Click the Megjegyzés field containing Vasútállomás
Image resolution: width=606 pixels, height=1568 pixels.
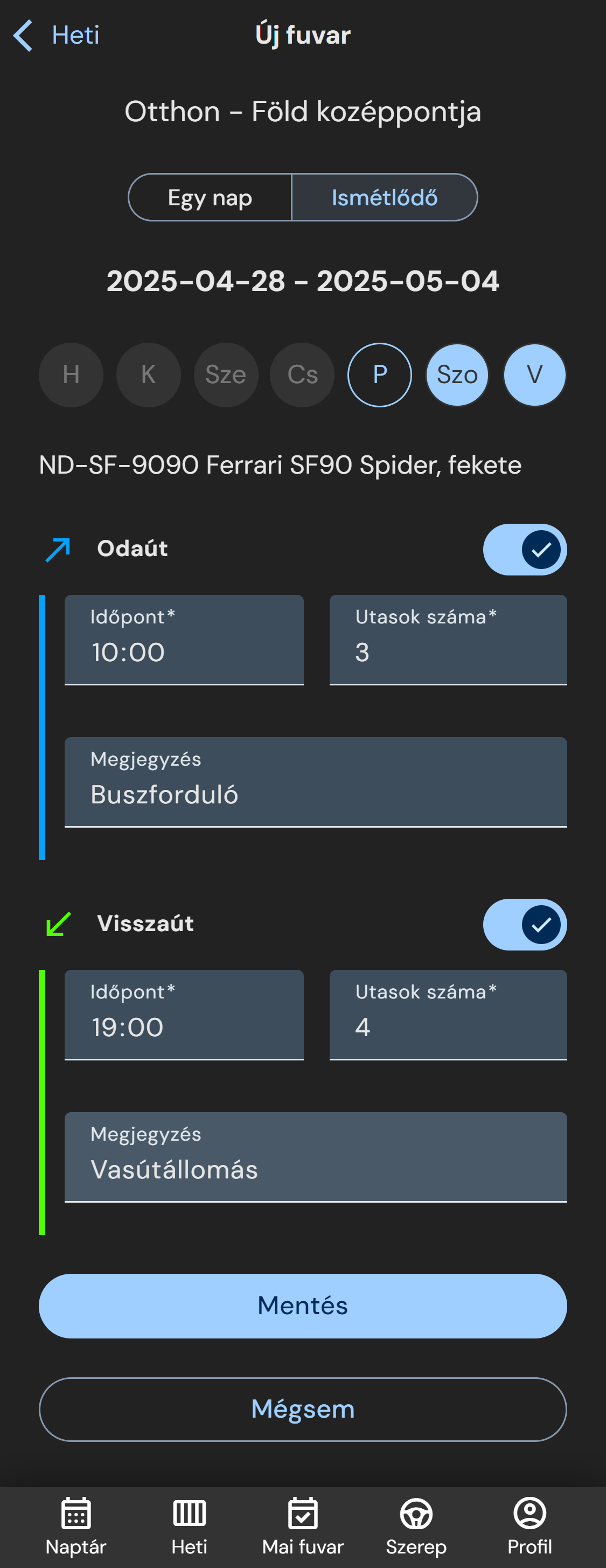coord(315,1157)
